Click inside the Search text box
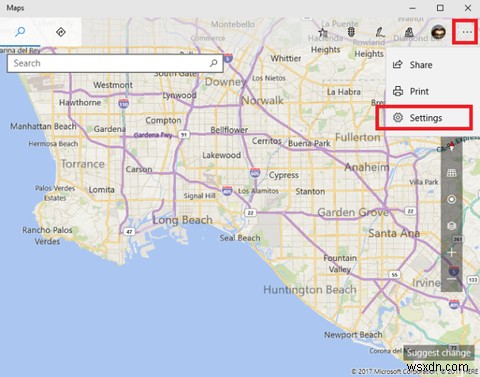Screen dimensions: 480x377 coord(115,63)
